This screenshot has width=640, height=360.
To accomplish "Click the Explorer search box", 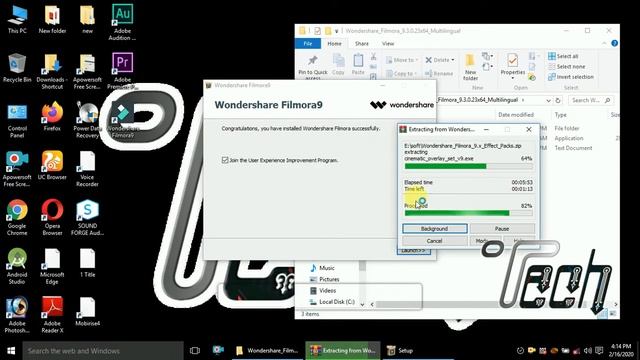I will point(590,100).
